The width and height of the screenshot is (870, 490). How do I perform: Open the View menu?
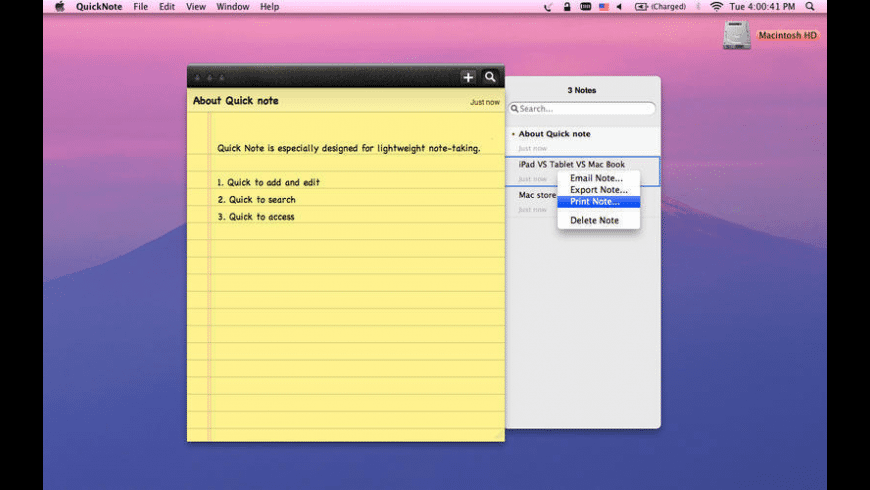[x=195, y=7]
